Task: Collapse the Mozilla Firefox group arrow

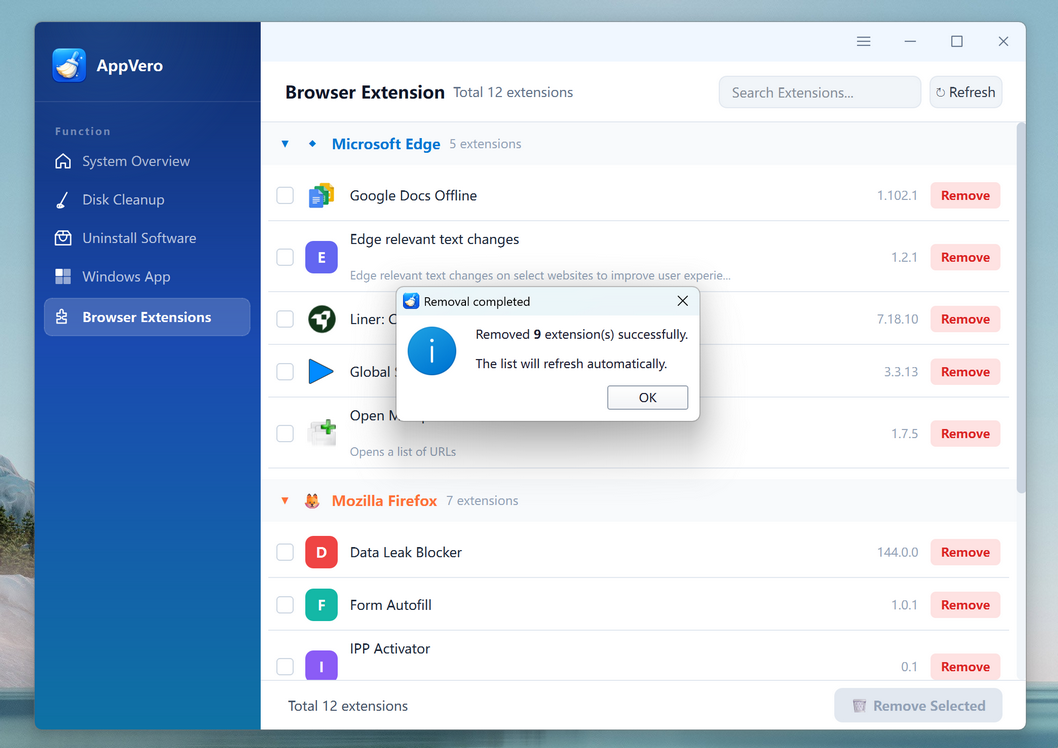Action: [x=285, y=500]
